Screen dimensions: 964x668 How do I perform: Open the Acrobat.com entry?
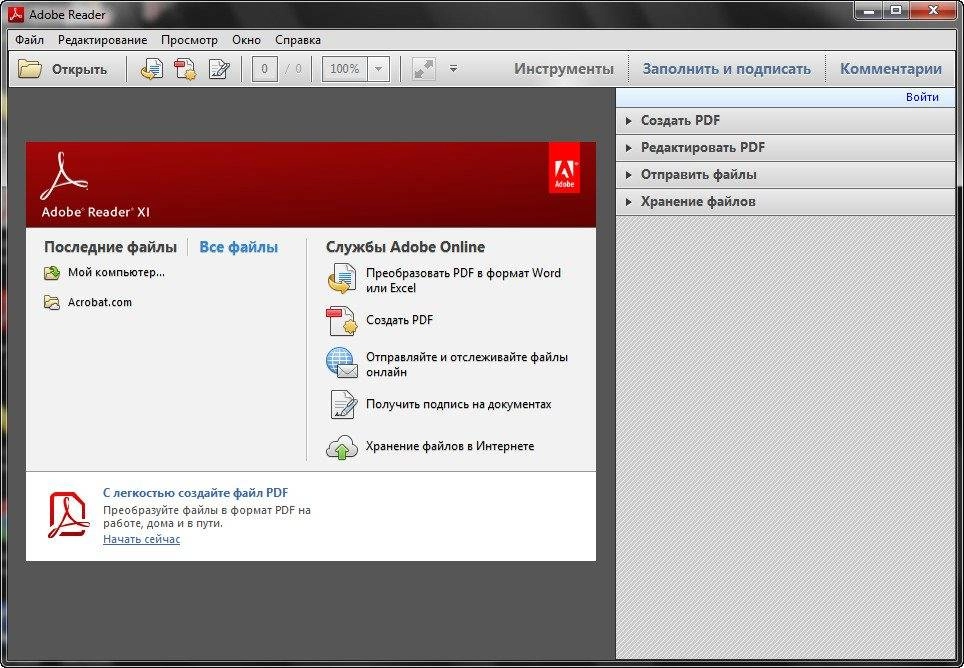100,302
